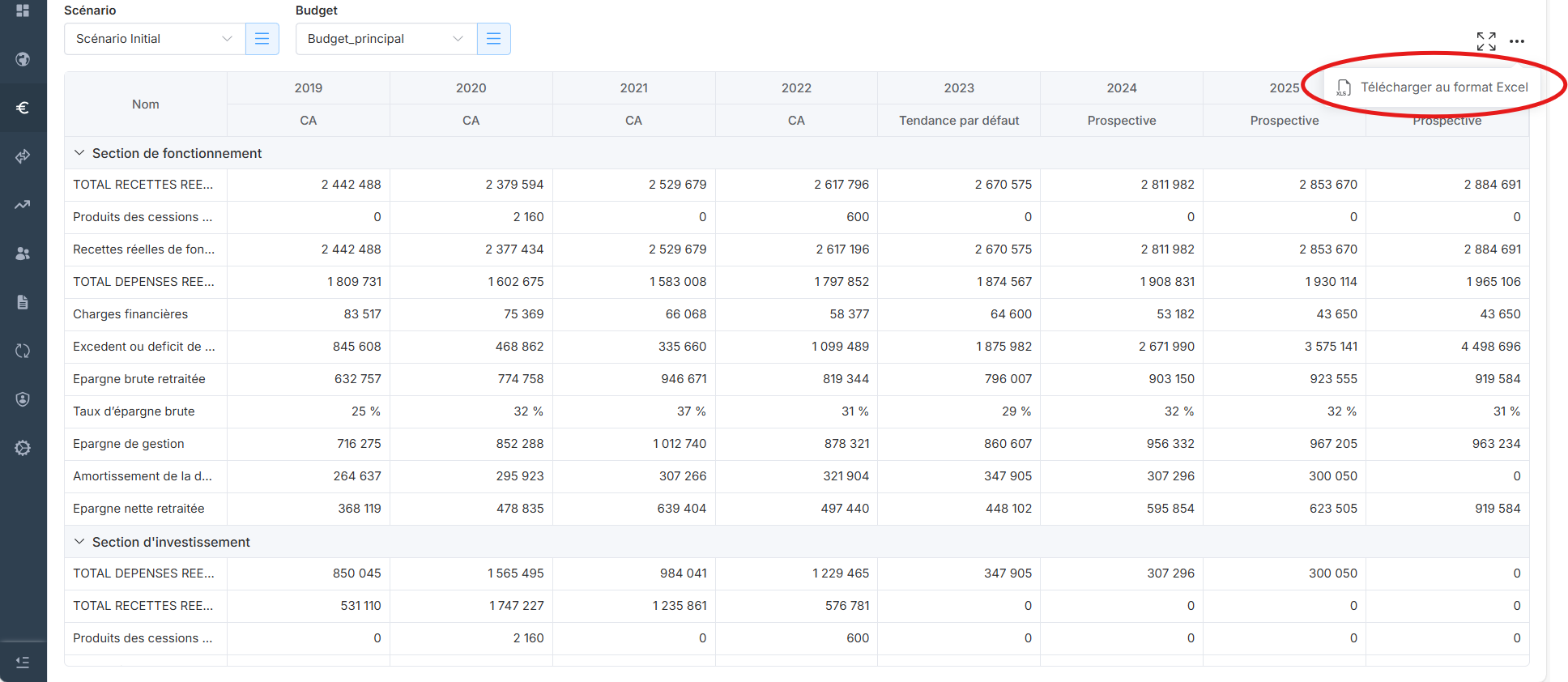Choose Télécharger au format Excel
This screenshot has width=1568, height=682.
(x=1433, y=87)
